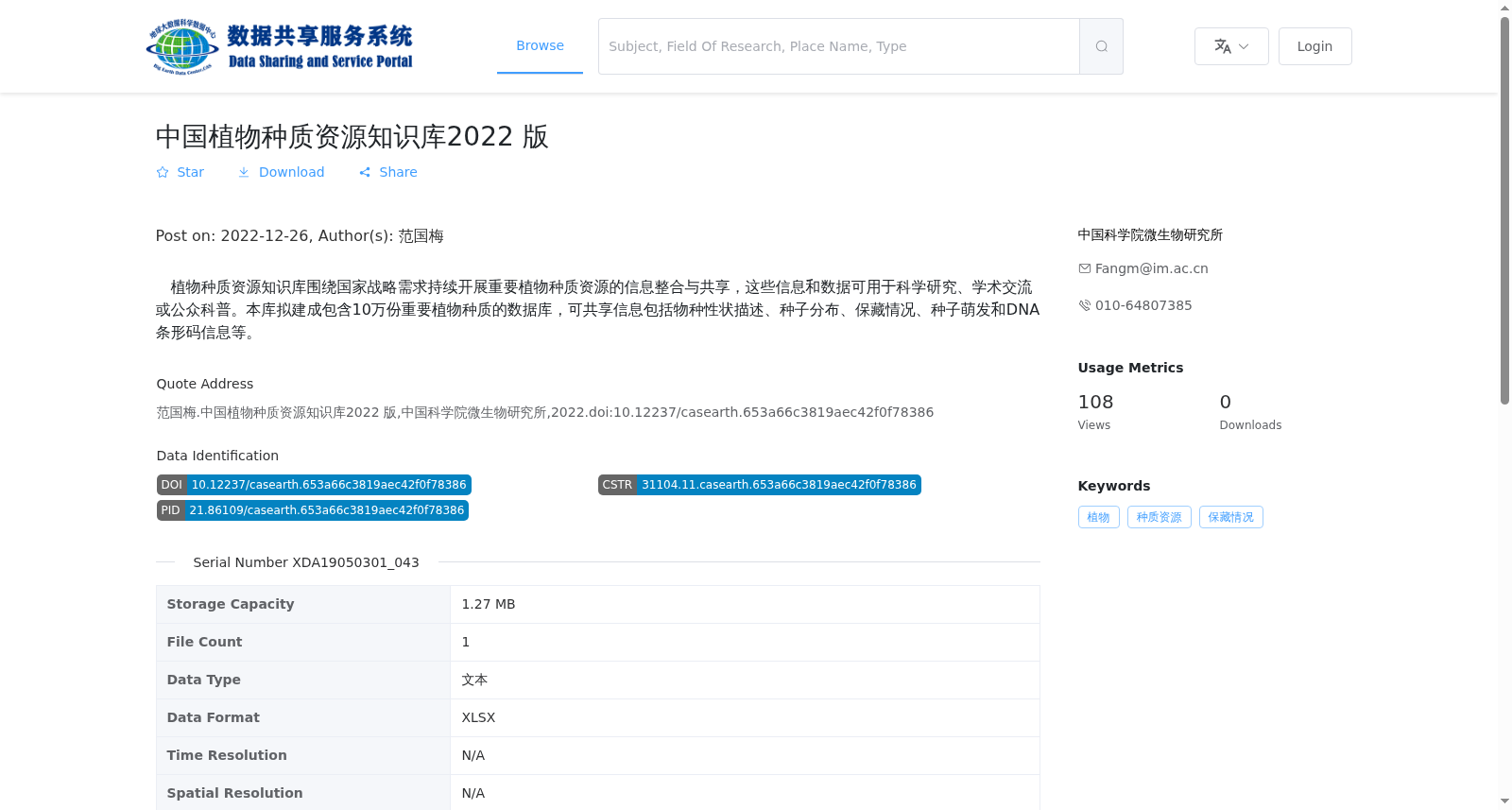Click the email Fangm@im.ac.cn
The height and width of the screenshot is (810, 1512).
[1151, 268]
